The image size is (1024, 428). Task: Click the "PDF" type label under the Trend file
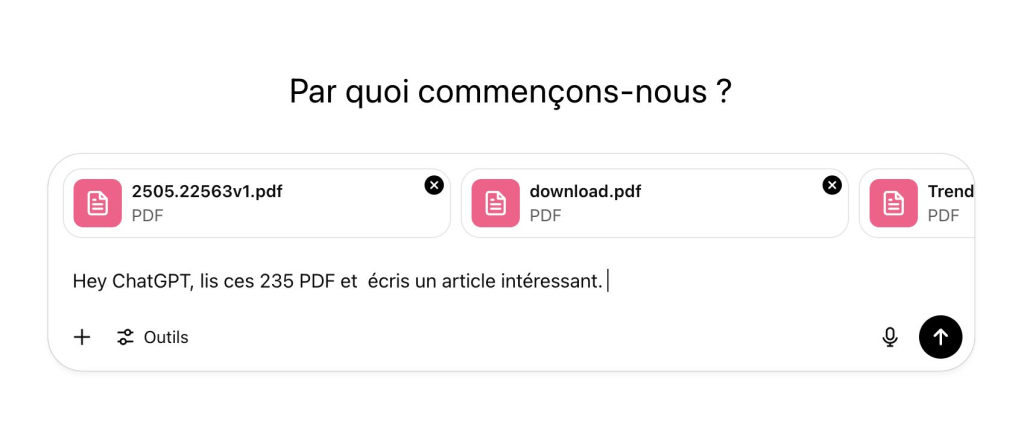click(x=943, y=214)
